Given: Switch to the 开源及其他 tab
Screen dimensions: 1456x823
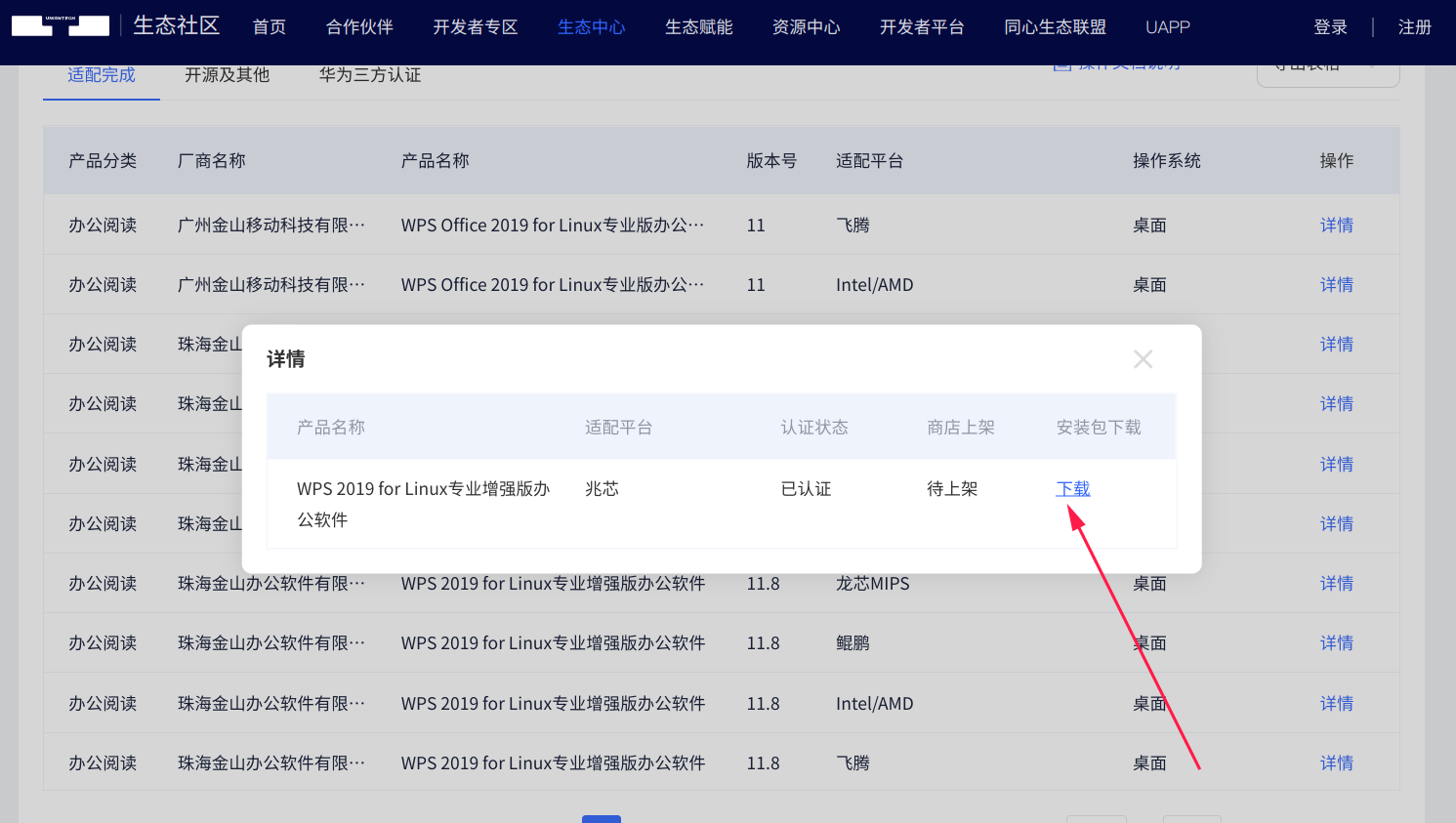Looking at the screenshot, I should click(x=227, y=74).
